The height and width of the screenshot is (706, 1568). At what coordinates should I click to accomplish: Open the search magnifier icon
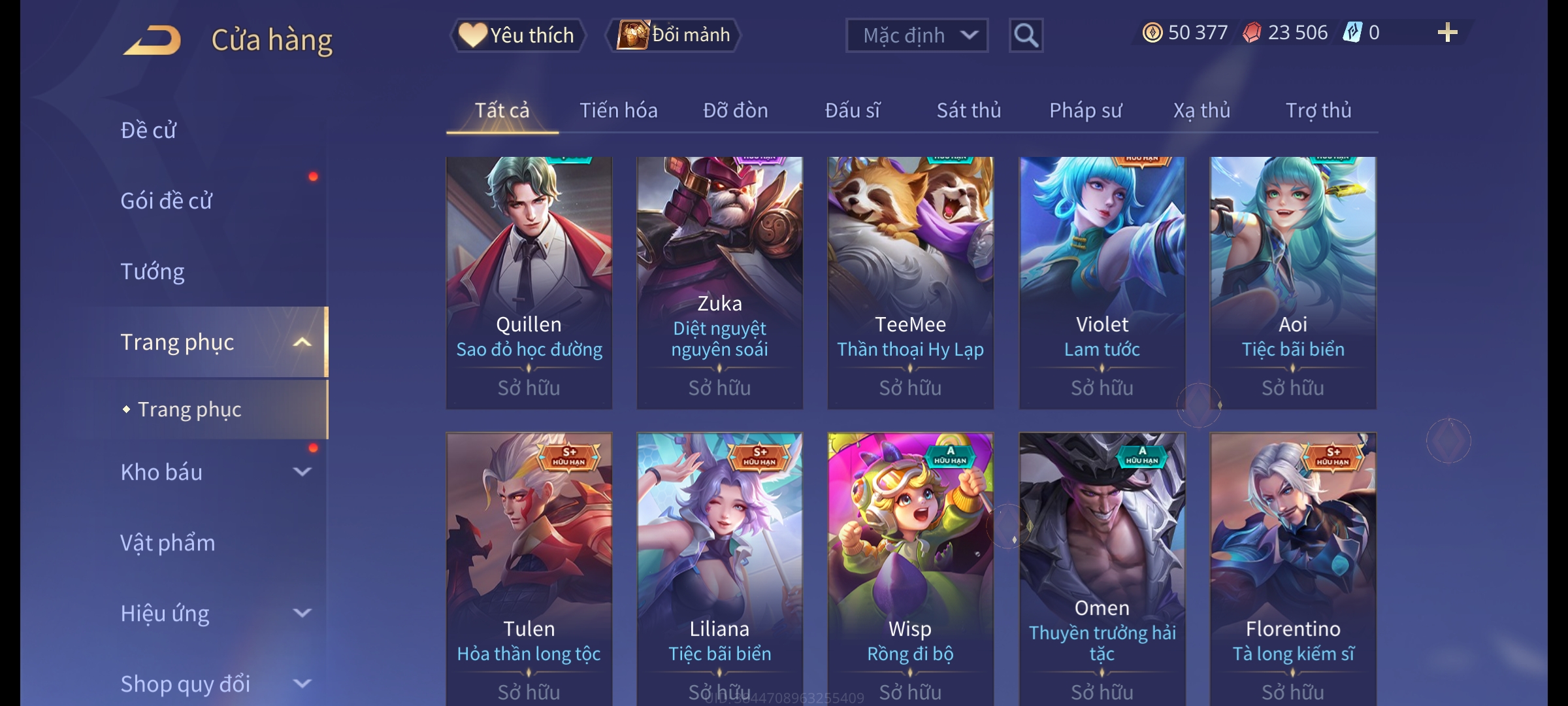pyautogui.click(x=1026, y=35)
